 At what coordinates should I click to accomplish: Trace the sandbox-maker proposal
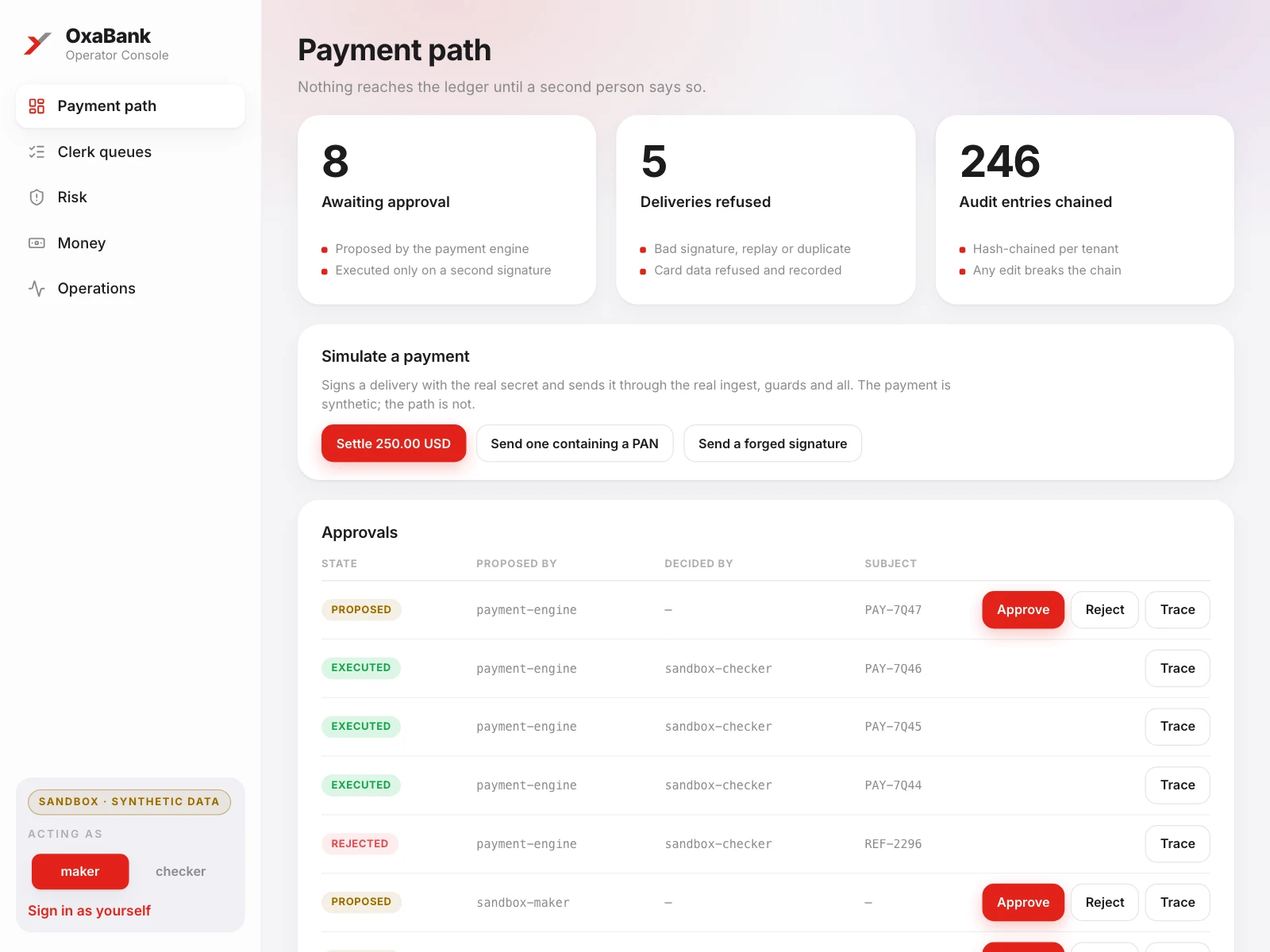1177,903
